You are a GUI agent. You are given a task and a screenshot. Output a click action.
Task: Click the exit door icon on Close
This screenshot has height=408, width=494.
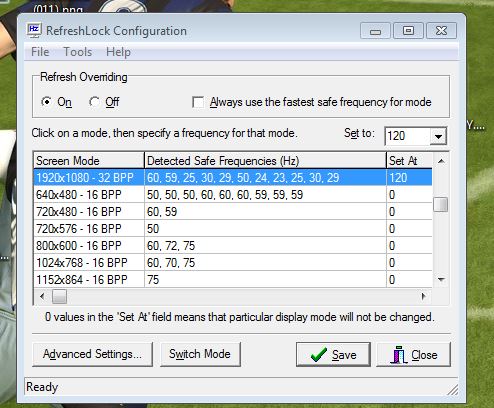[399, 355]
